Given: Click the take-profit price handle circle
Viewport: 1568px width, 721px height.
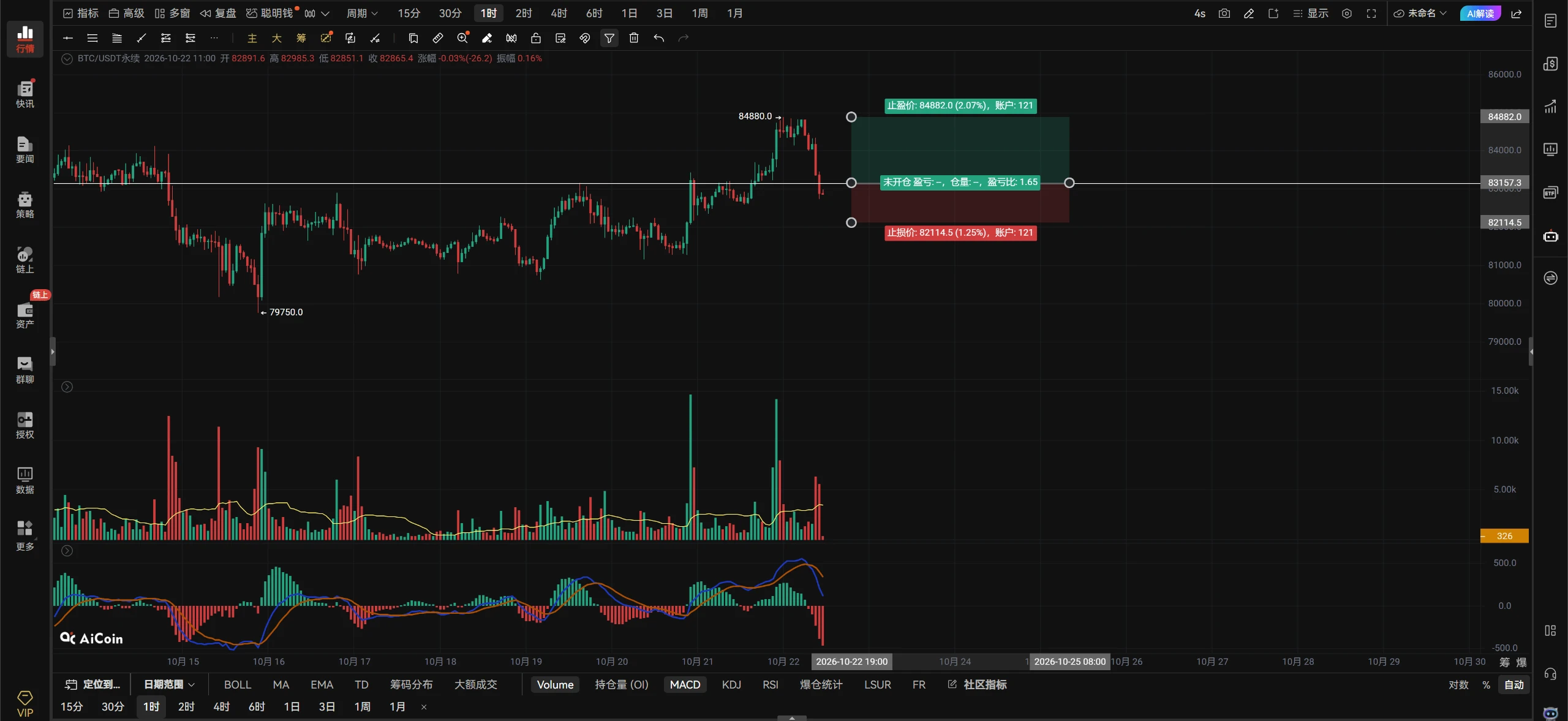Looking at the screenshot, I should point(851,117).
